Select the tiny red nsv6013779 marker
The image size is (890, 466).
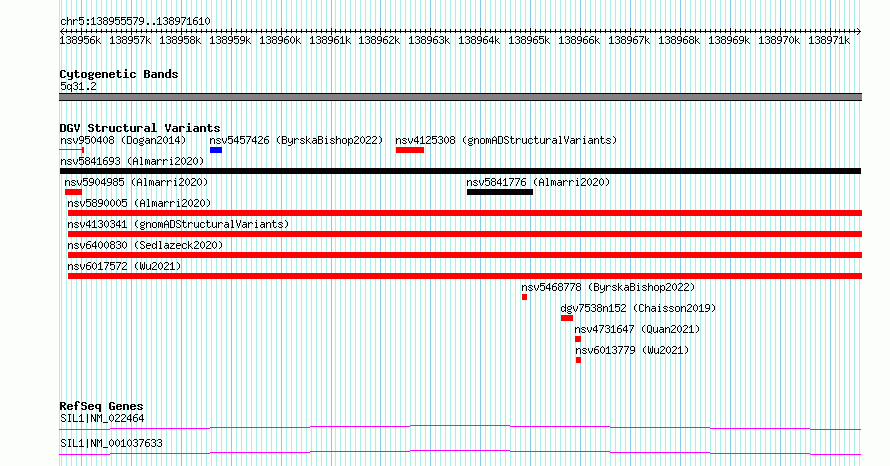tap(578, 360)
